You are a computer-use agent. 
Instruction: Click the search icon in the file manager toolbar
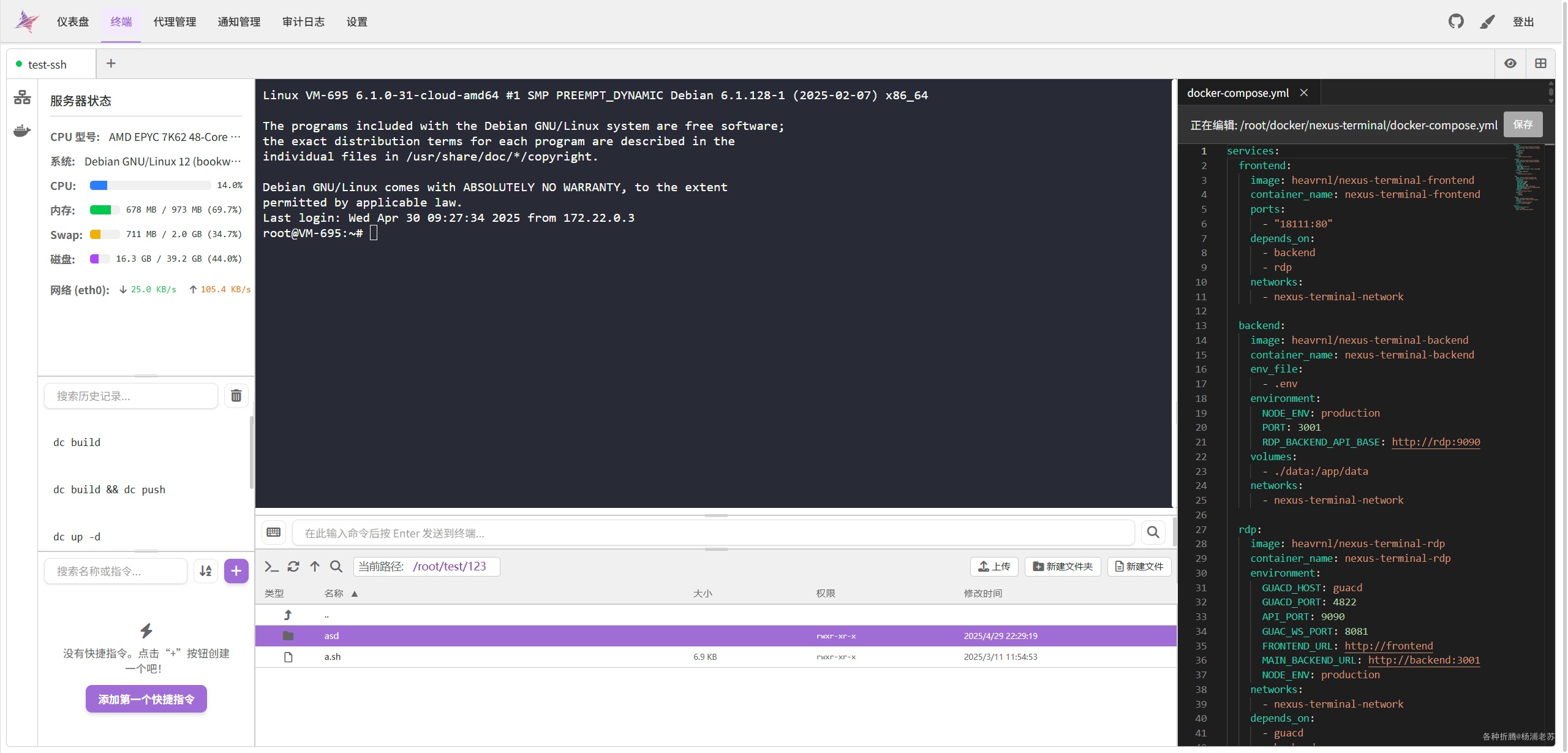pyautogui.click(x=336, y=567)
